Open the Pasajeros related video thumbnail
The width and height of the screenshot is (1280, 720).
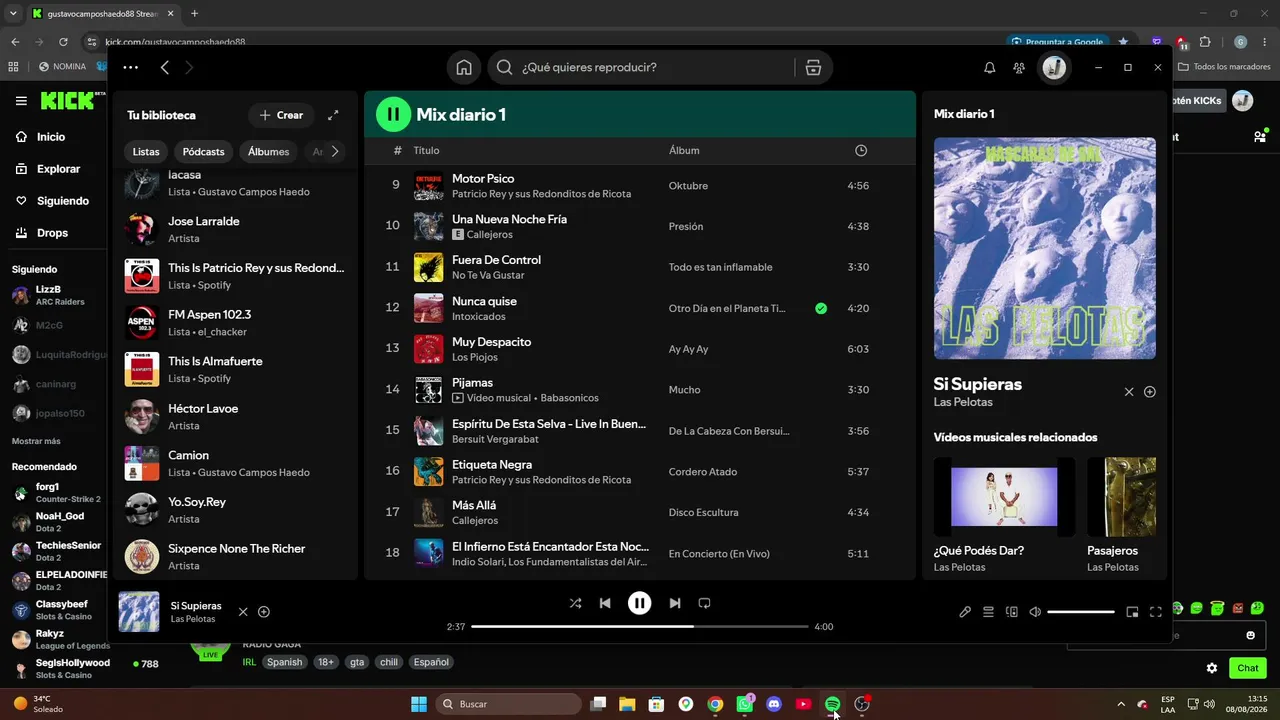pyautogui.click(x=1121, y=497)
